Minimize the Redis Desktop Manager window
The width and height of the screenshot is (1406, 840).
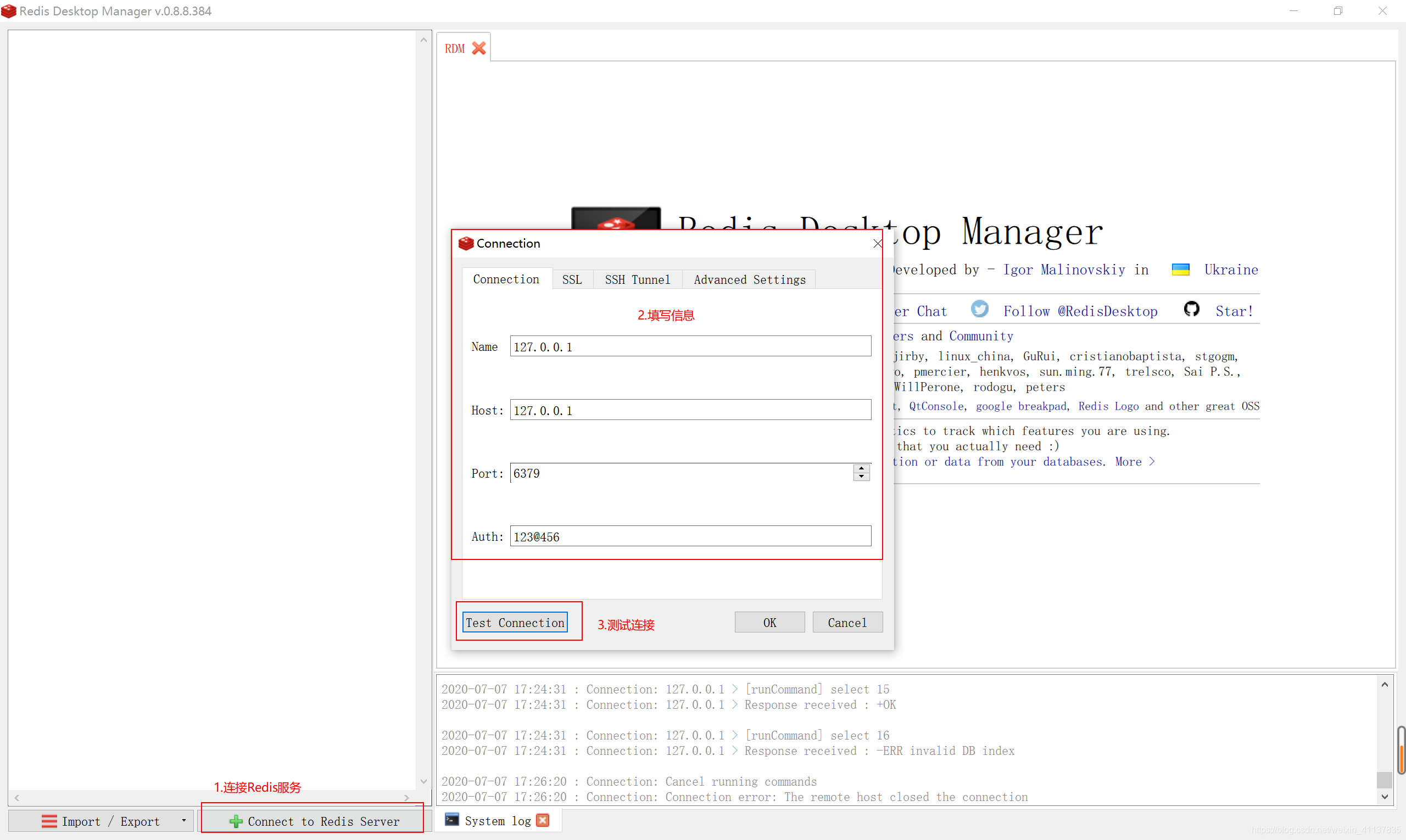point(1293,11)
